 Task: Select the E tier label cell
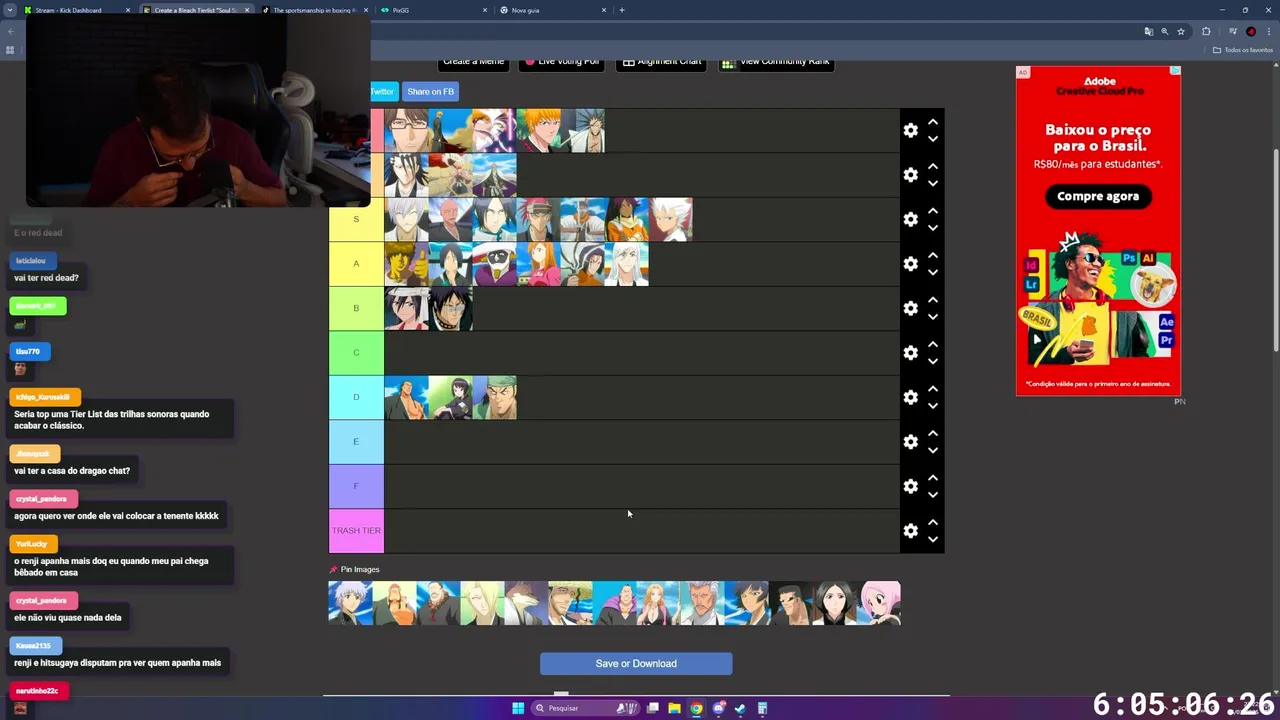[x=356, y=441]
